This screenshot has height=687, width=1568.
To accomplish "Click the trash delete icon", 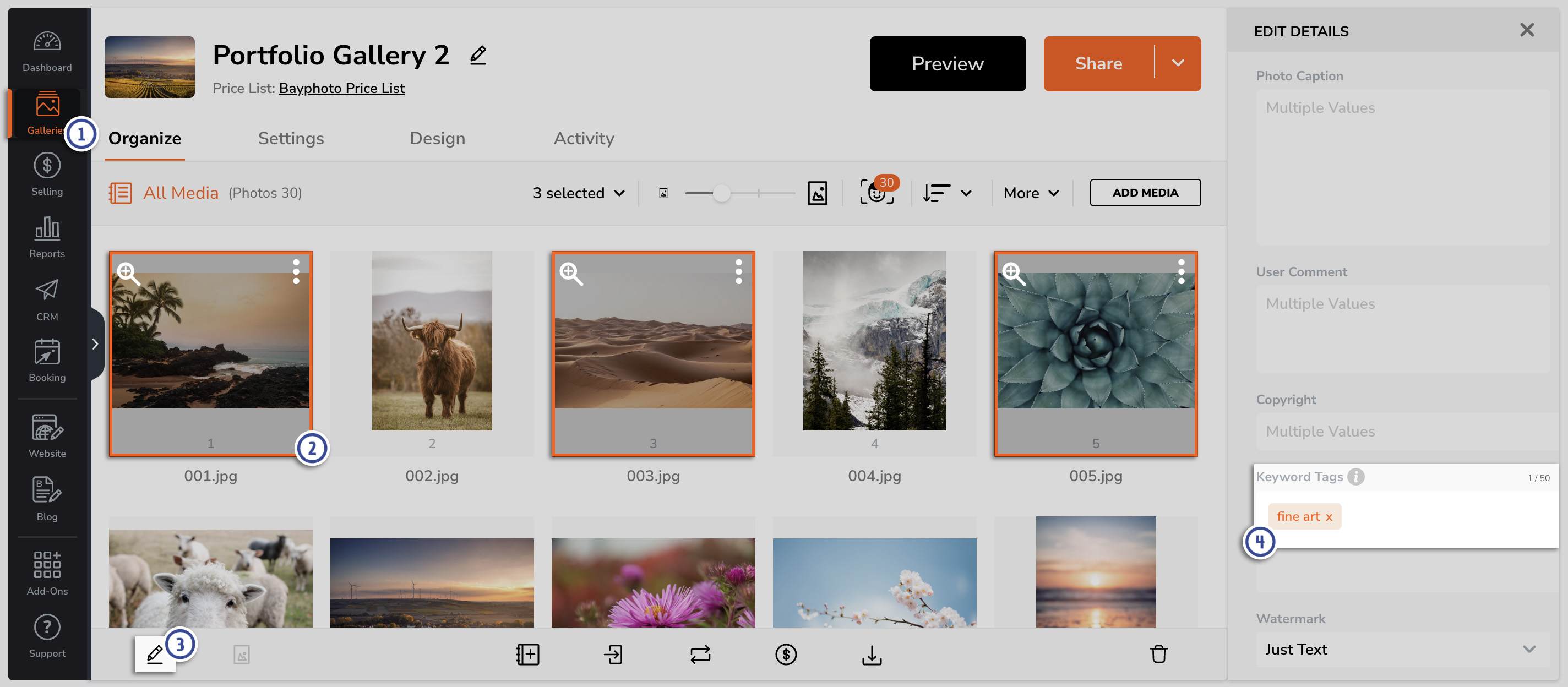I will [x=1158, y=654].
